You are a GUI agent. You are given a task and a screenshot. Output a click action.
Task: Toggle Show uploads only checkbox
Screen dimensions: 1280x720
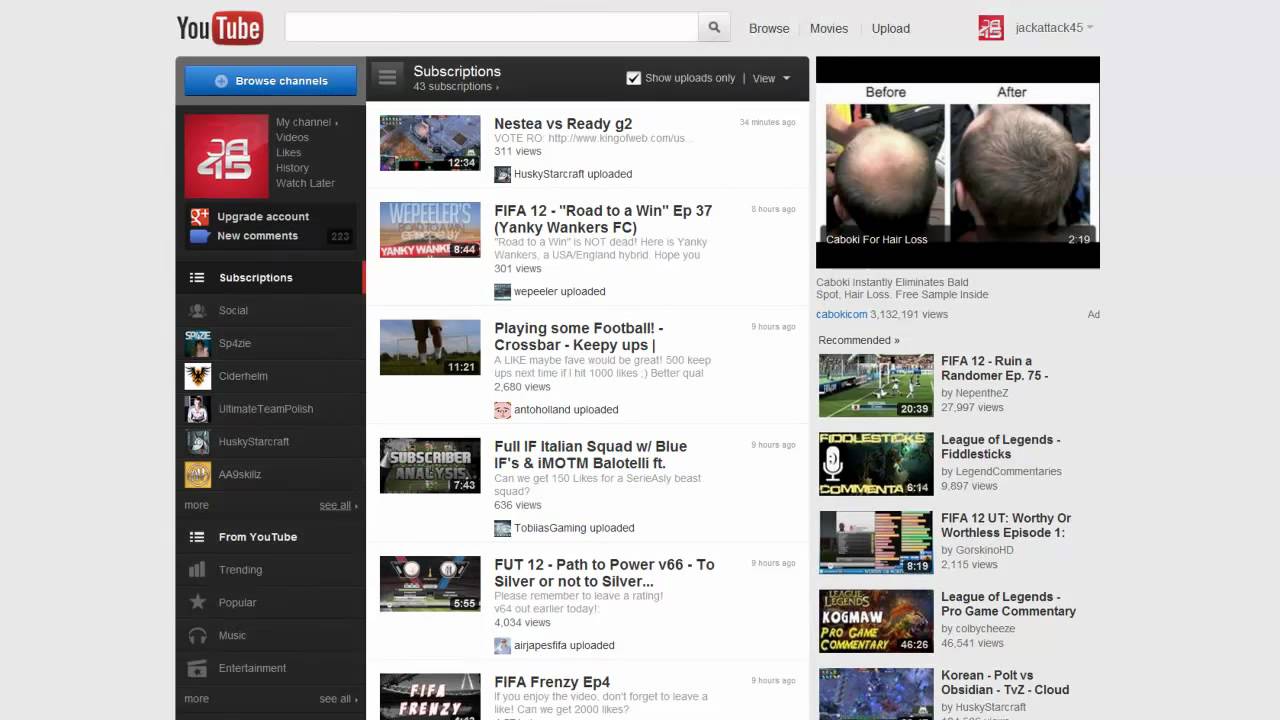click(x=633, y=78)
